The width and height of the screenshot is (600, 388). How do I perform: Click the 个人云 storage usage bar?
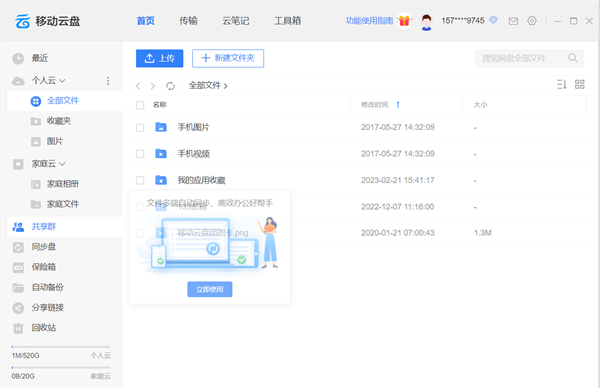pos(61,347)
